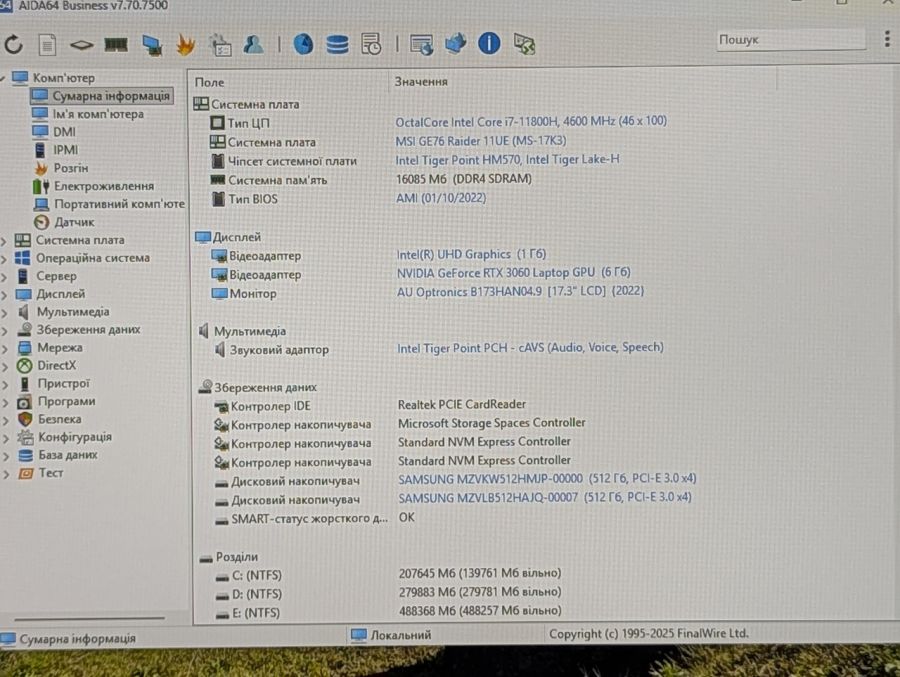Click the memory module toolbar icon

point(116,44)
